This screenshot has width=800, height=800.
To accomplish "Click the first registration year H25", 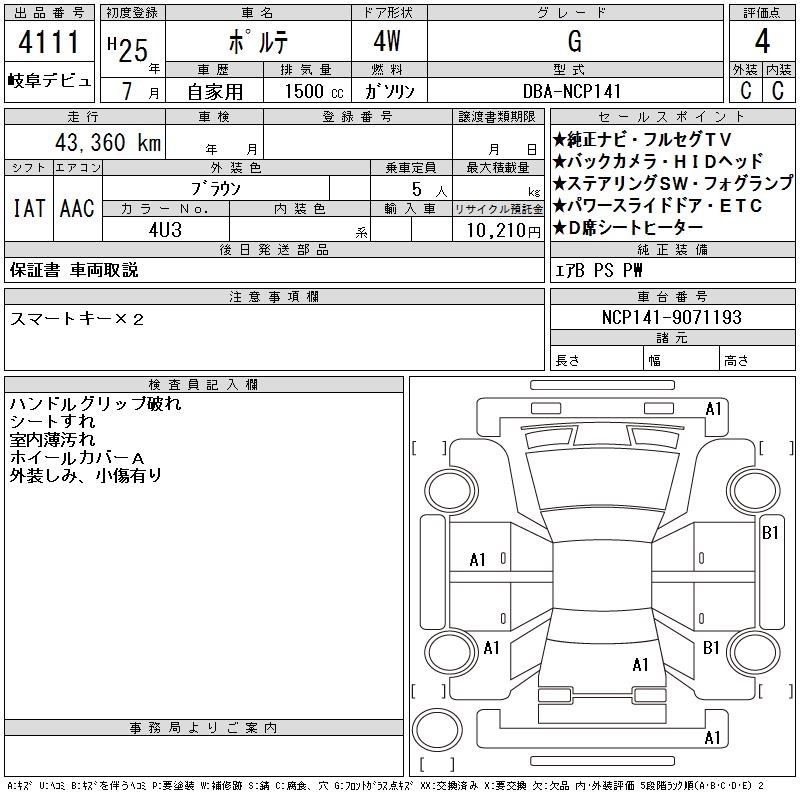I will click(128, 50).
